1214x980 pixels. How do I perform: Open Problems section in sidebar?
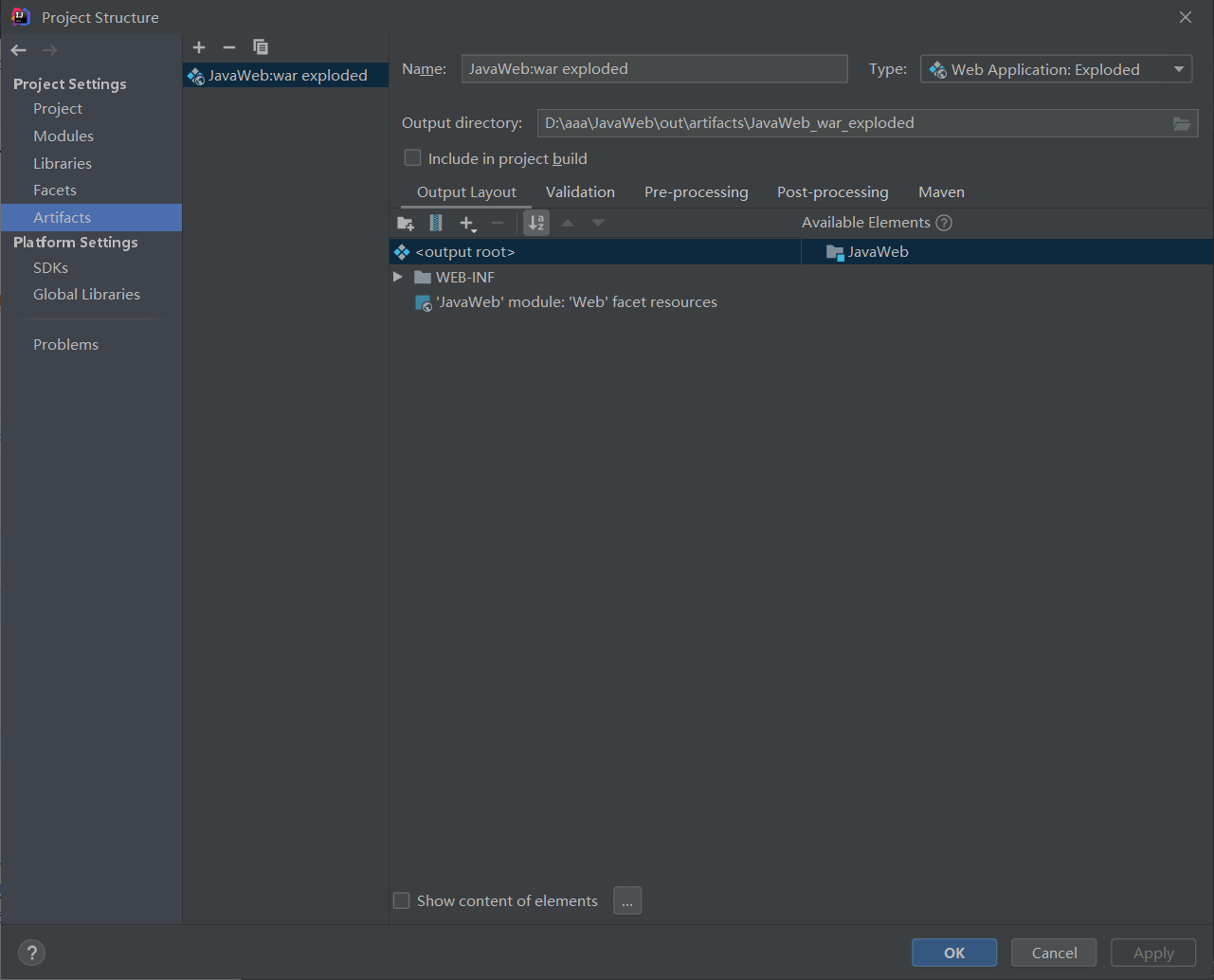coord(65,345)
